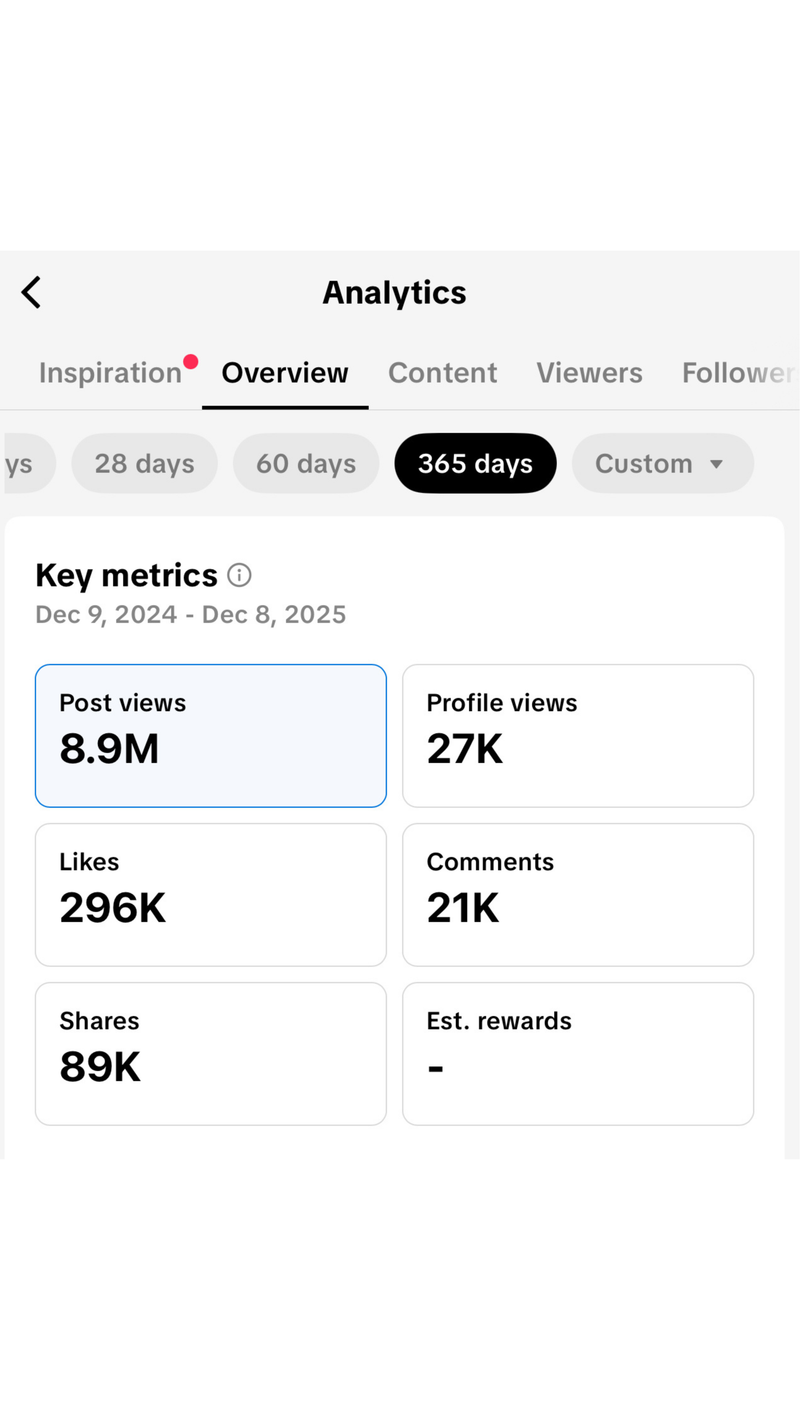Viewport: 800px width, 1422px height.
Task: Open the Content tab
Action: [442, 373]
